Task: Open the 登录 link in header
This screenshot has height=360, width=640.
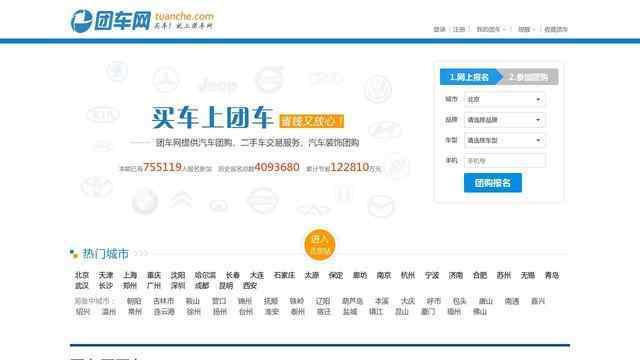Action: tap(439, 29)
